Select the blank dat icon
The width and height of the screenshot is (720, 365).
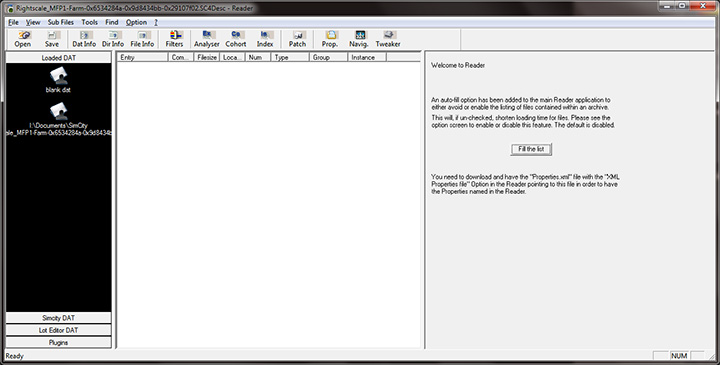pyautogui.click(x=58, y=80)
